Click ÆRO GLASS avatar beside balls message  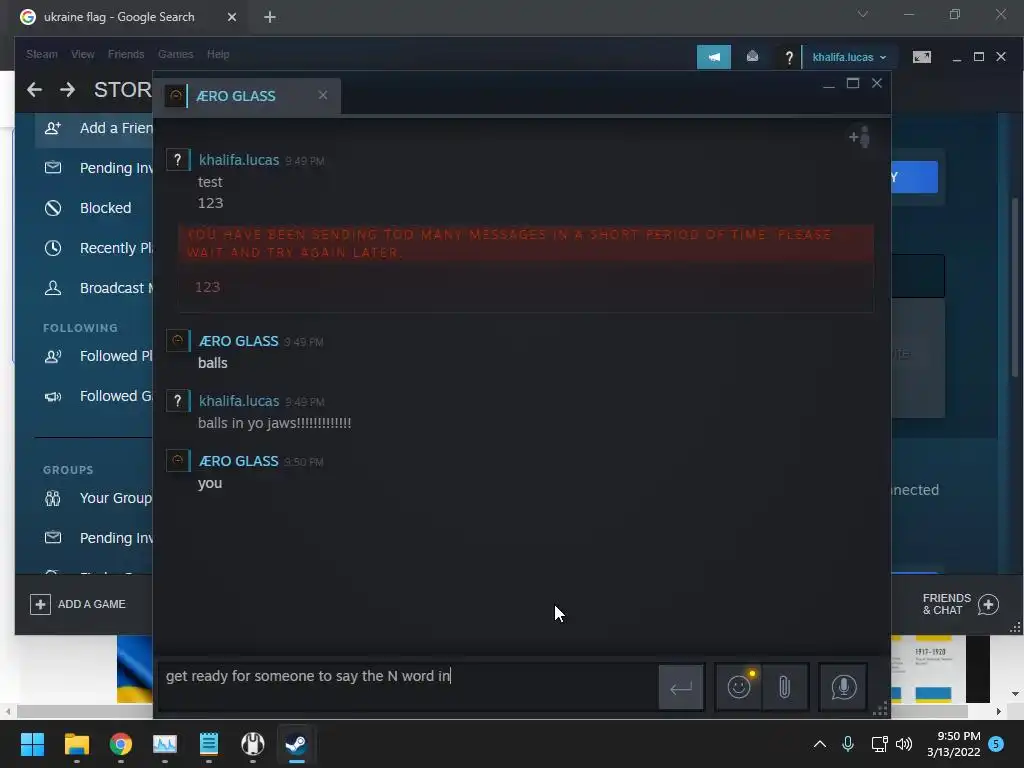point(178,341)
